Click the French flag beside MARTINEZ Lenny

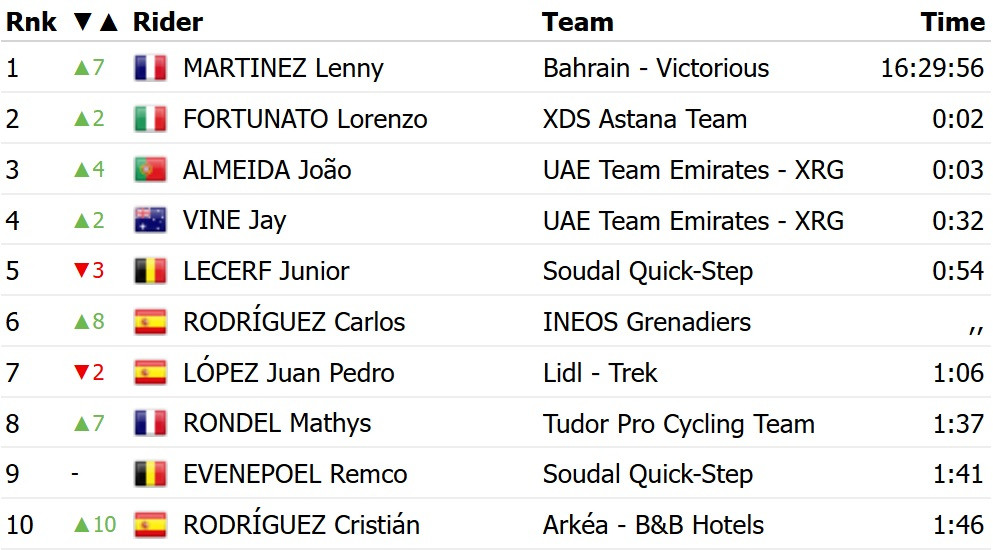point(150,68)
